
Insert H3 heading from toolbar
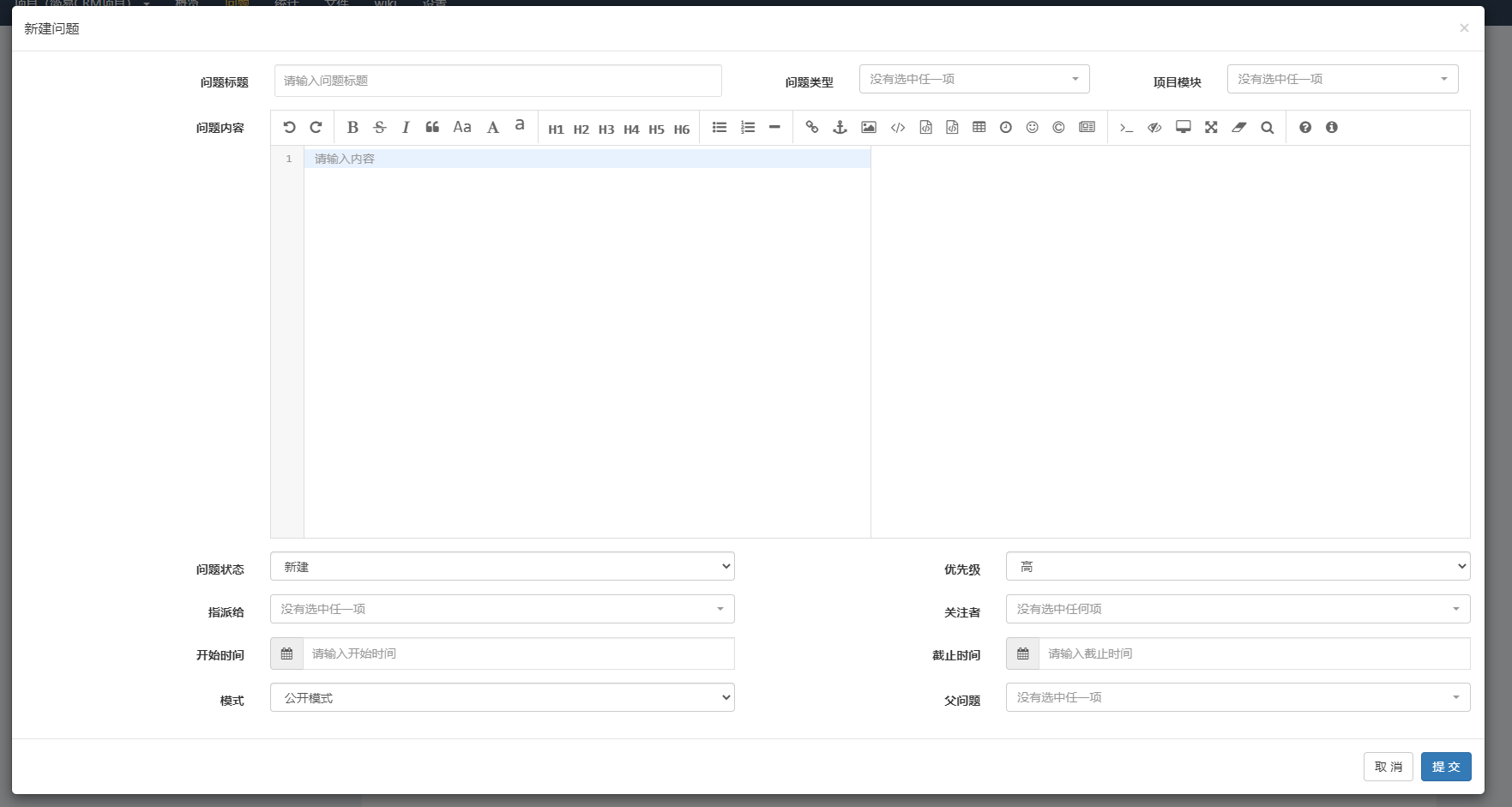(606, 129)
